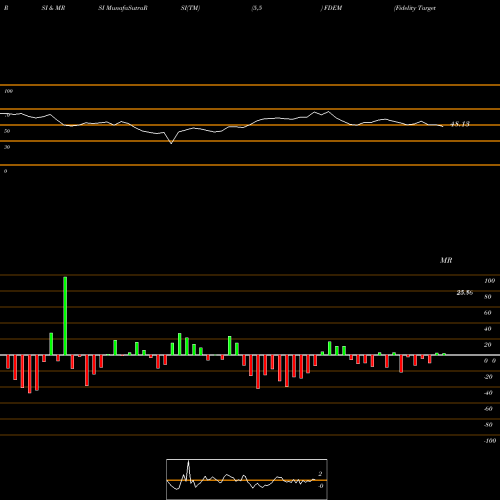500x500 pixels.
Task: Click the MR axis label -60
Action: 488,409
